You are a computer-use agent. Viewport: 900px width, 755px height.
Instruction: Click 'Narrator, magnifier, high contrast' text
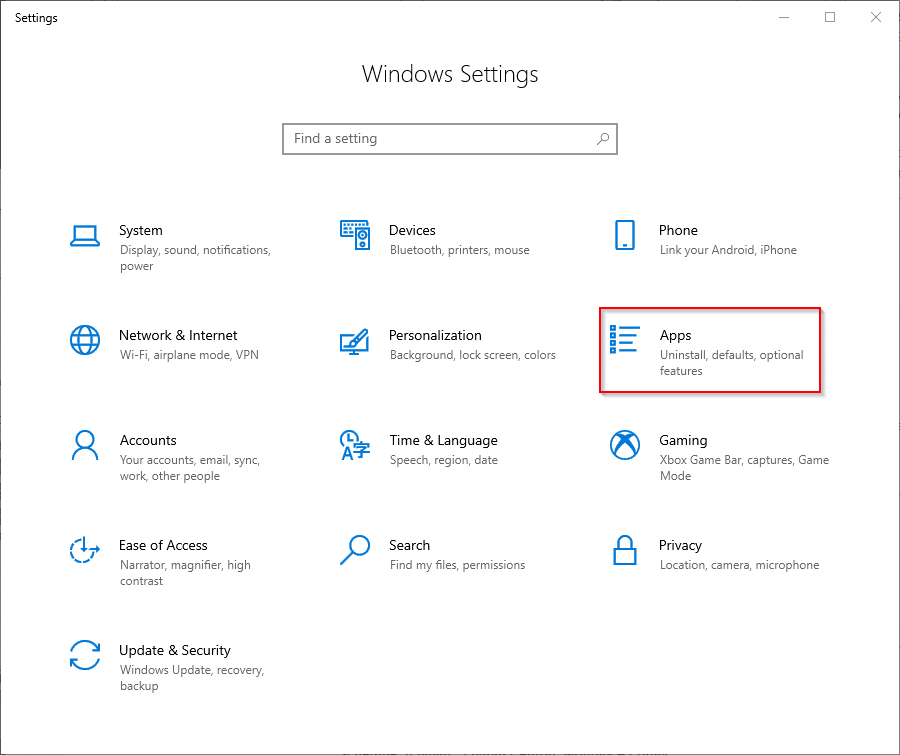(x=185, y=573)
